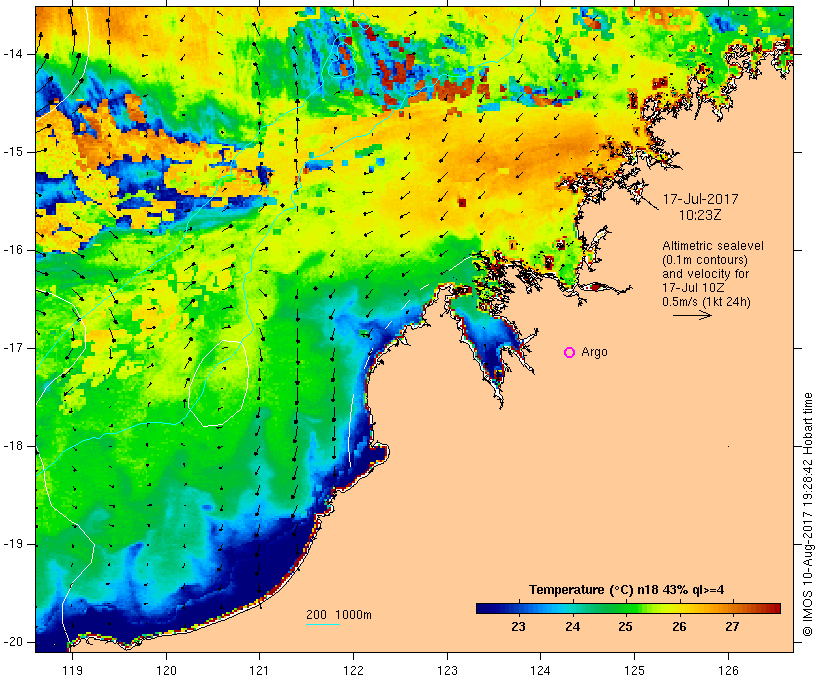Image resolution: width=820 pixels, height=680 pixels.
Task: Click the longitude label 120
Action: coord(166,670)
